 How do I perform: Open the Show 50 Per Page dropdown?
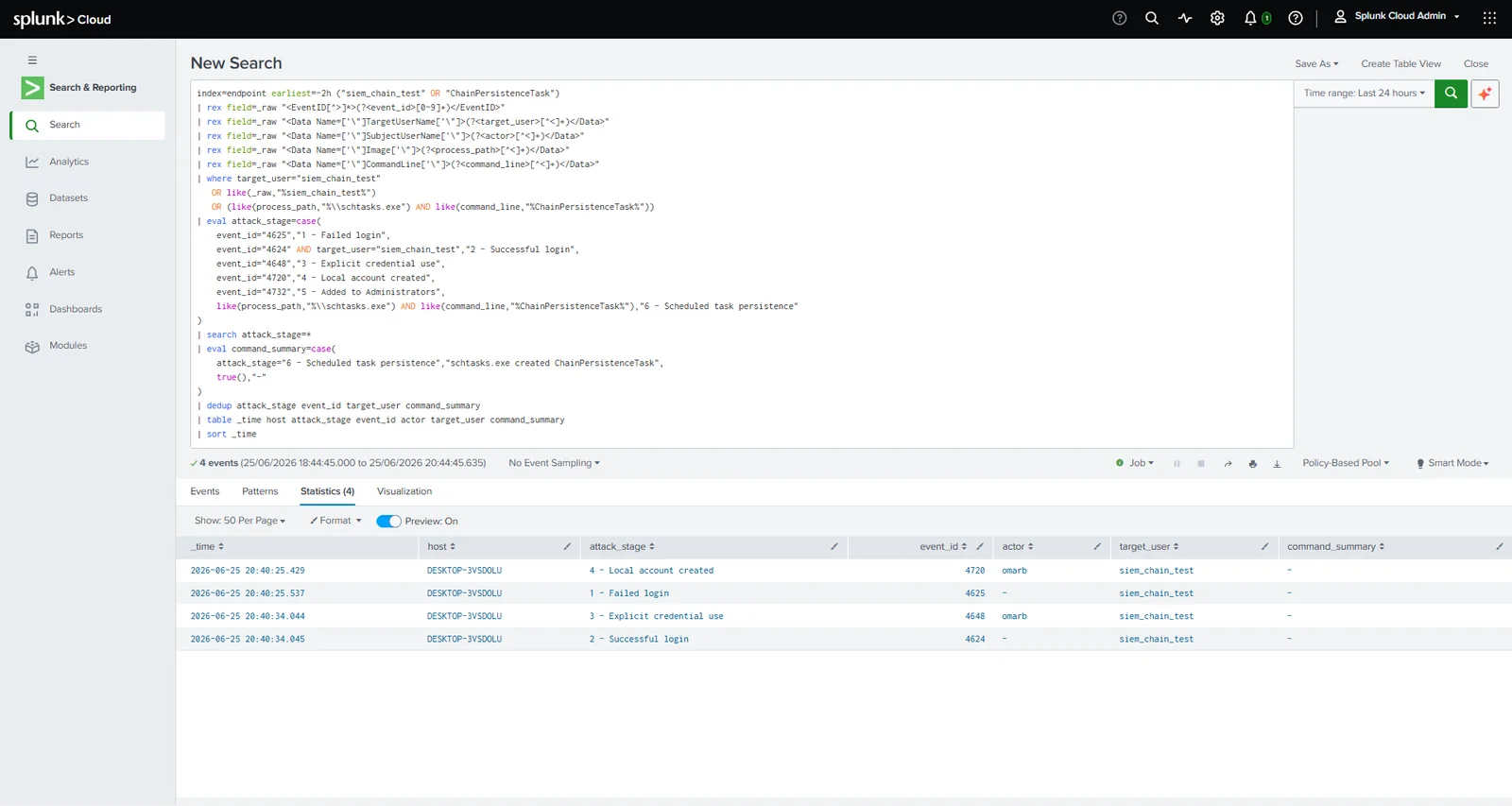coord(239,521)
